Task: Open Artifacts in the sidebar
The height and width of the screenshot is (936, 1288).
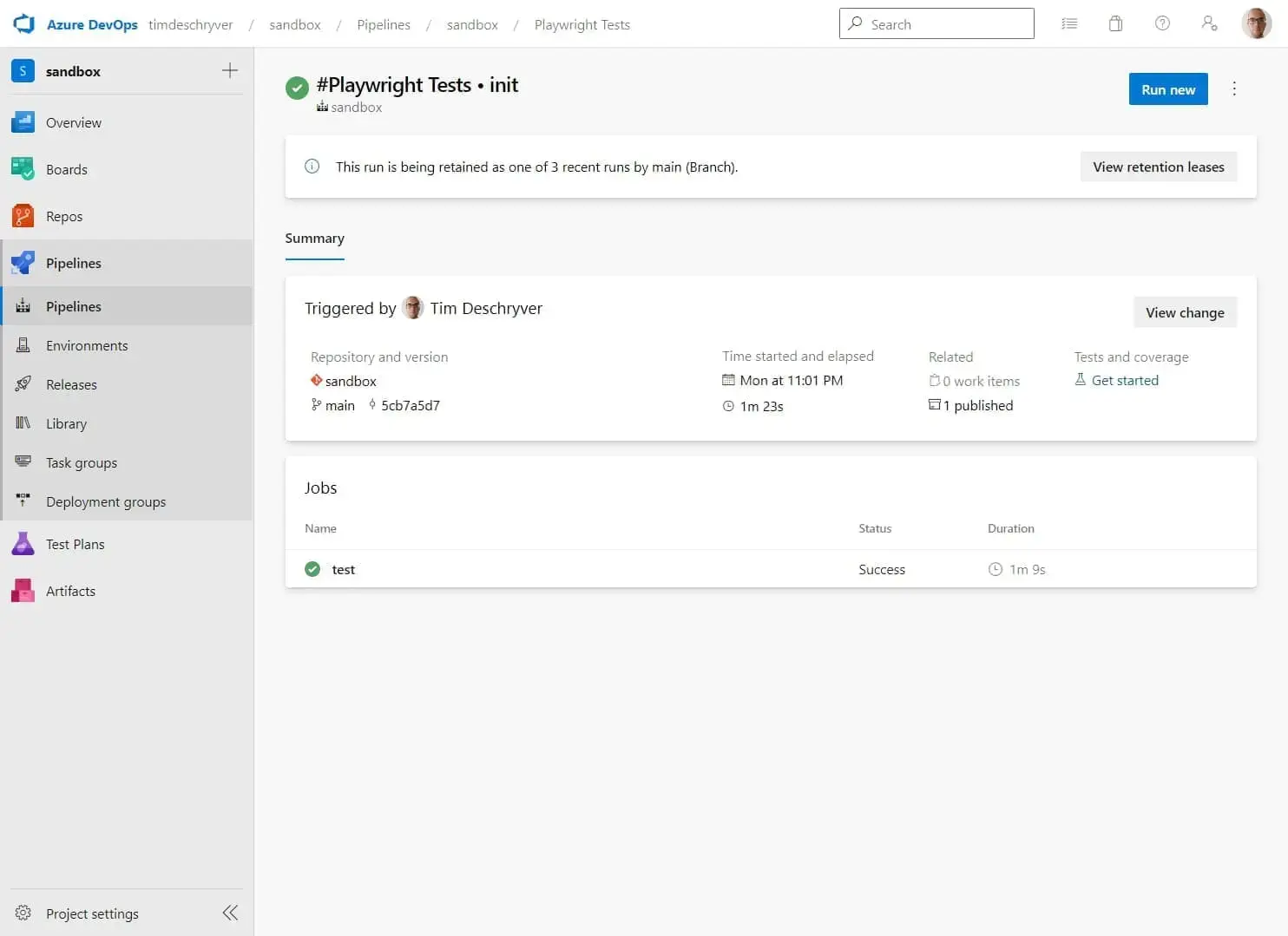Action: 127,591
